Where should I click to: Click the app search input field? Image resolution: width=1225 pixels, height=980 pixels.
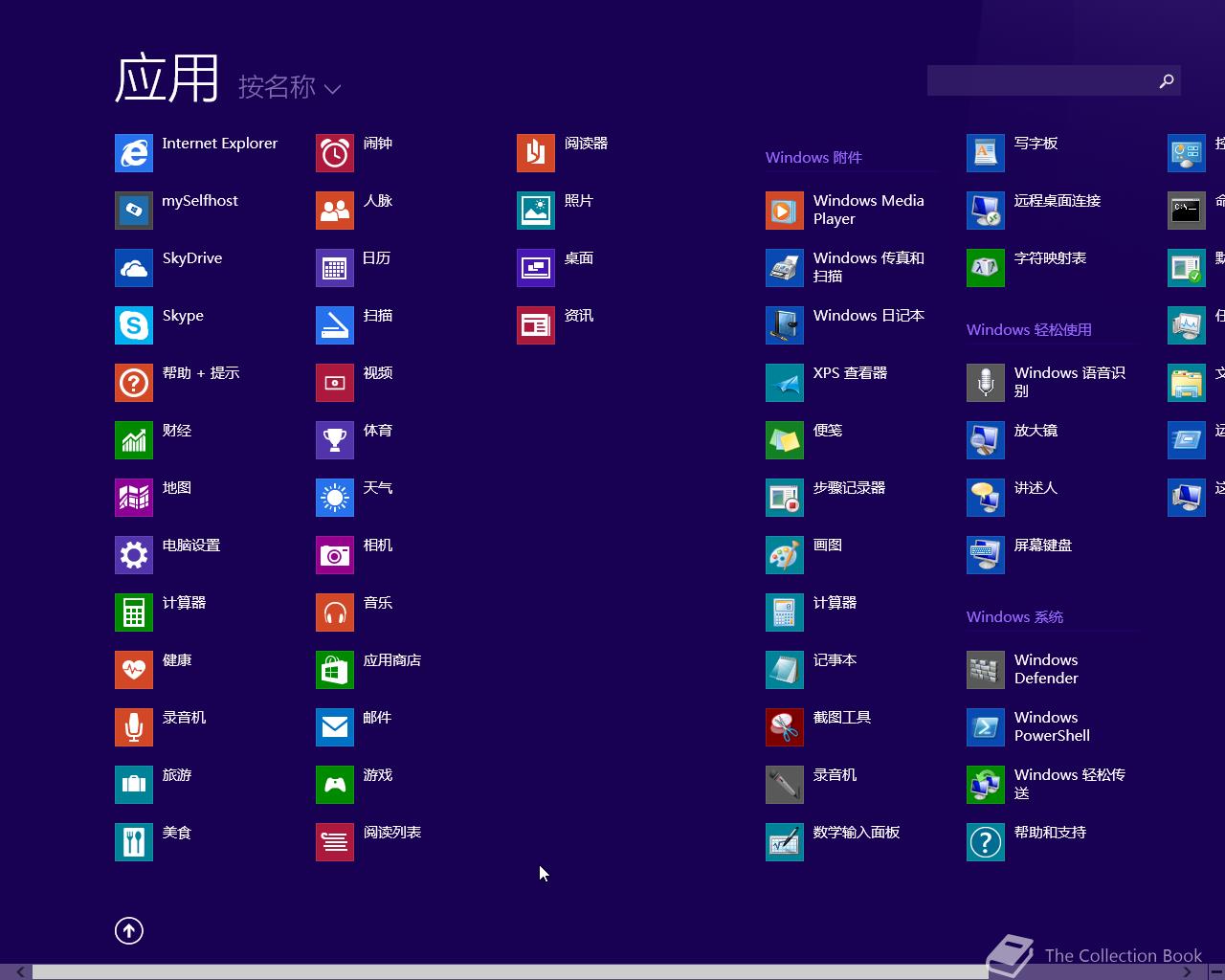click(1040, 80)
